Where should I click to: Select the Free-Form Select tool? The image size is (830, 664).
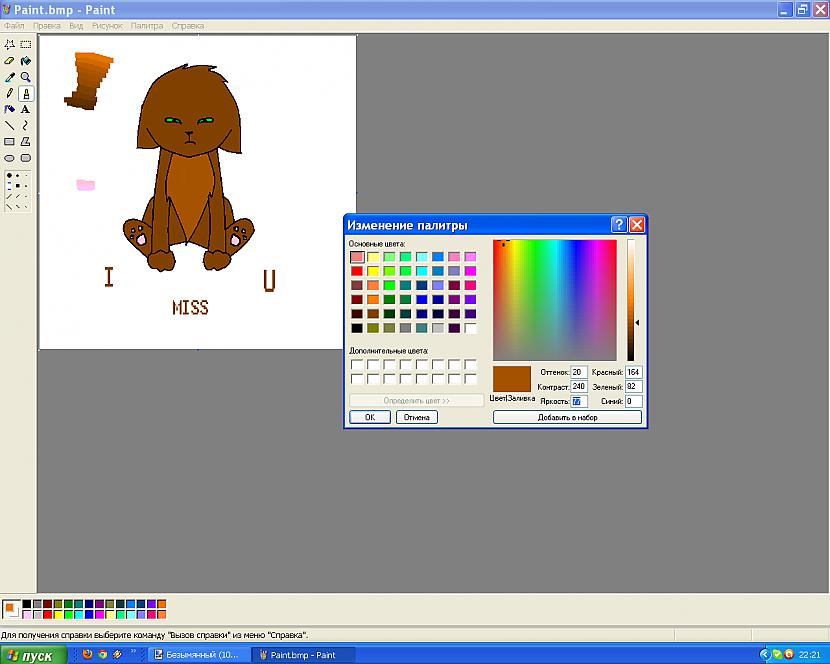click(x=10, y=44)
